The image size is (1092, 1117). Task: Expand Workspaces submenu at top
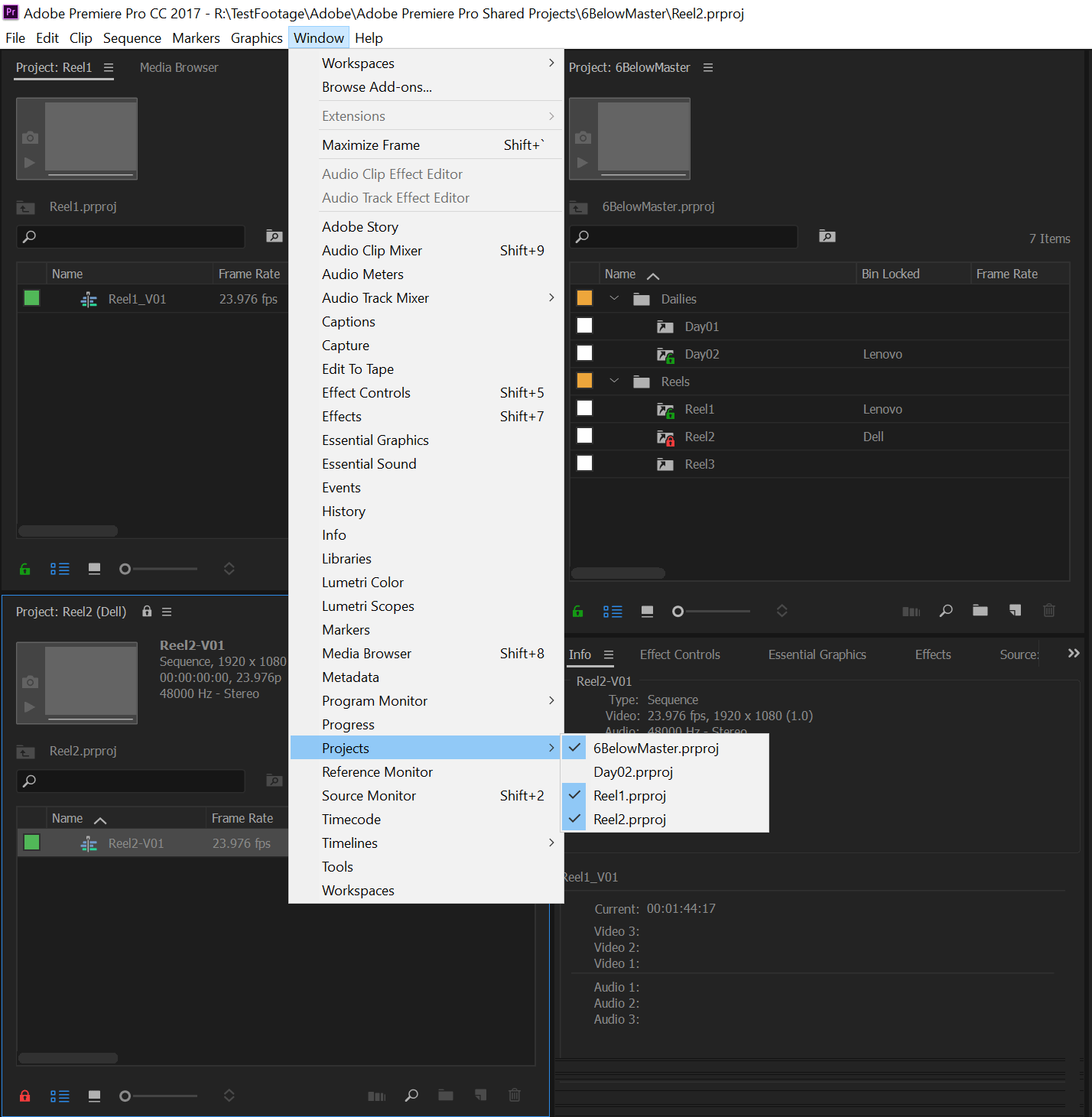point(427,63)
